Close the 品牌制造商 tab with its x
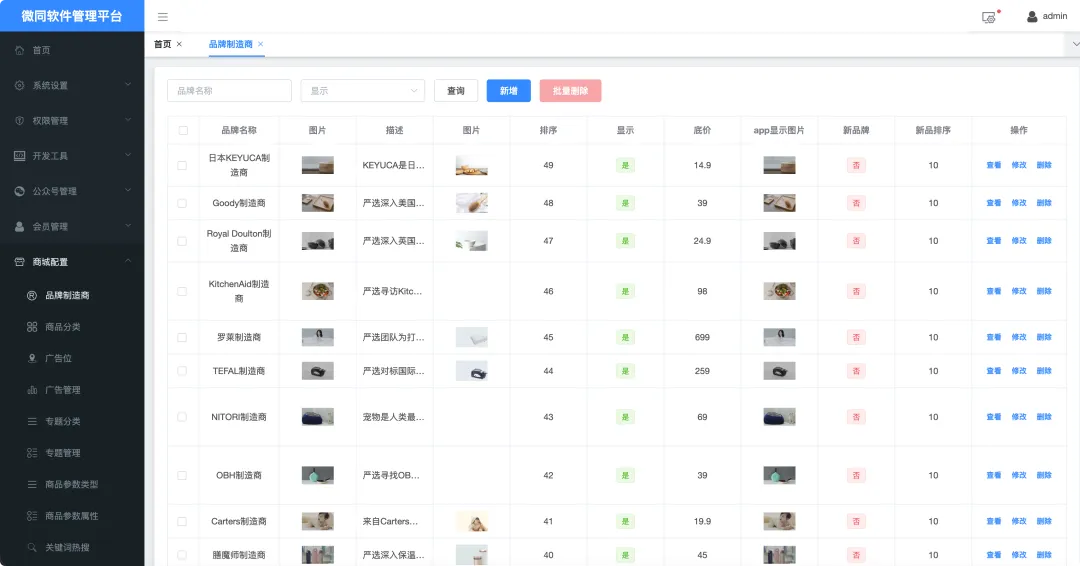Viewport: 1080px width, 566px height. [260, 44]
